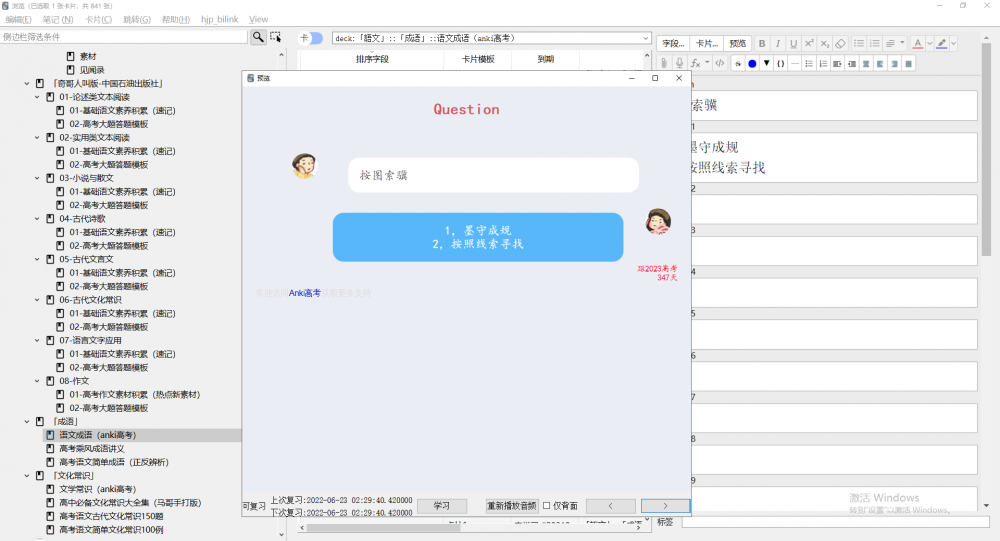The image size is (1000, 541).
Task: Click the indent block icon
Action: [837, 63]
